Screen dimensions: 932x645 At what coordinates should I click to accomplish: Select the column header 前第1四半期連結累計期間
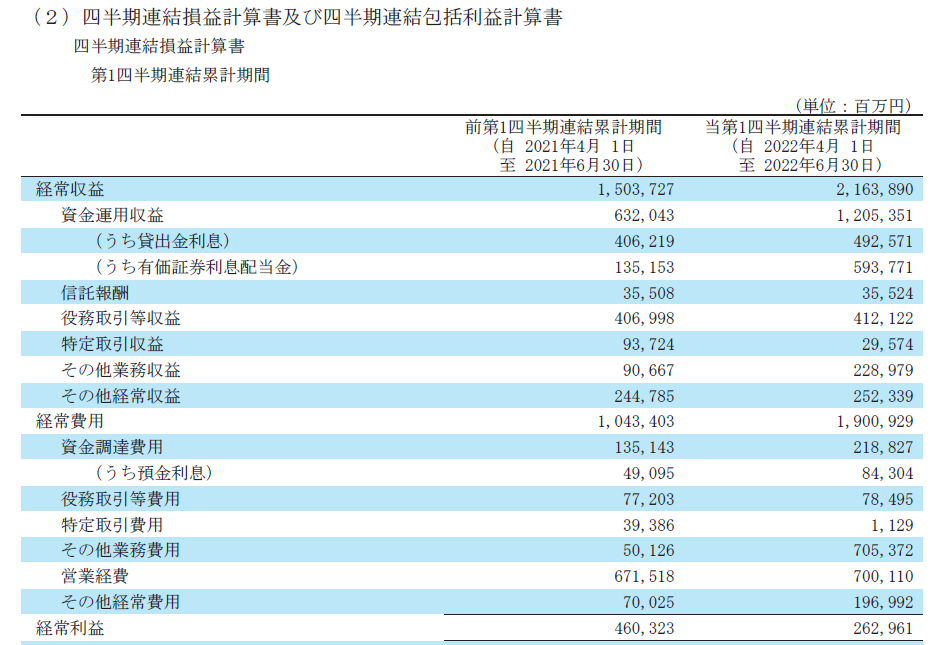(x=563, y=127)
